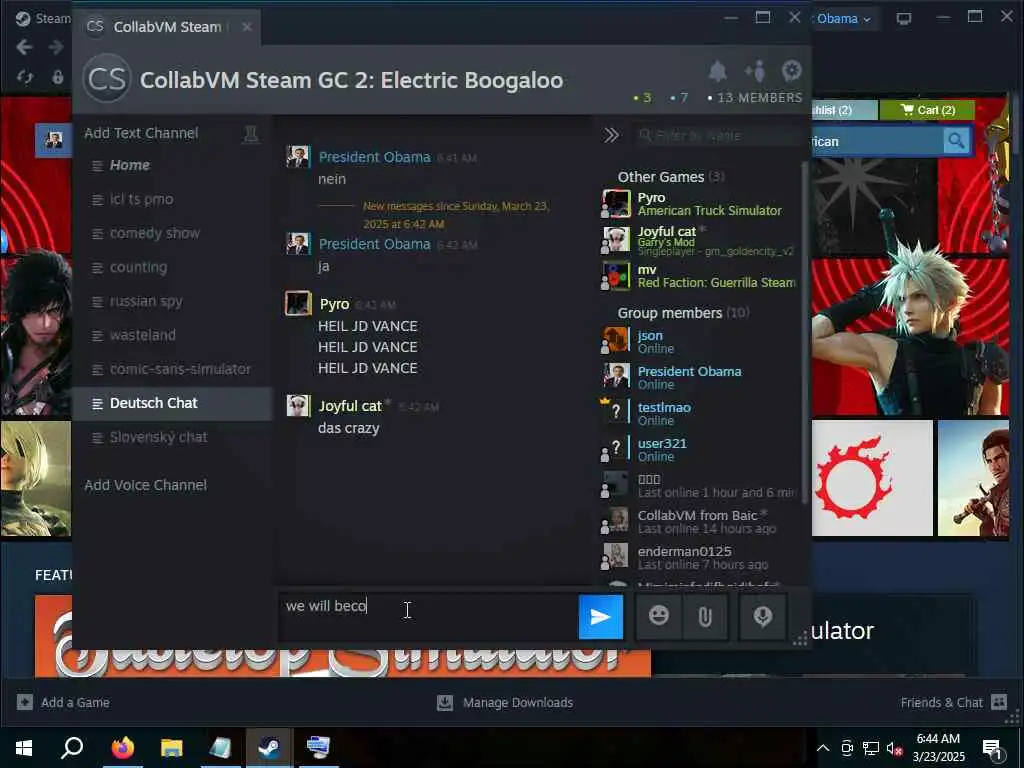Select CollabVM from Baic member
Screen dimensions: 1024x768
click(699, 521)
